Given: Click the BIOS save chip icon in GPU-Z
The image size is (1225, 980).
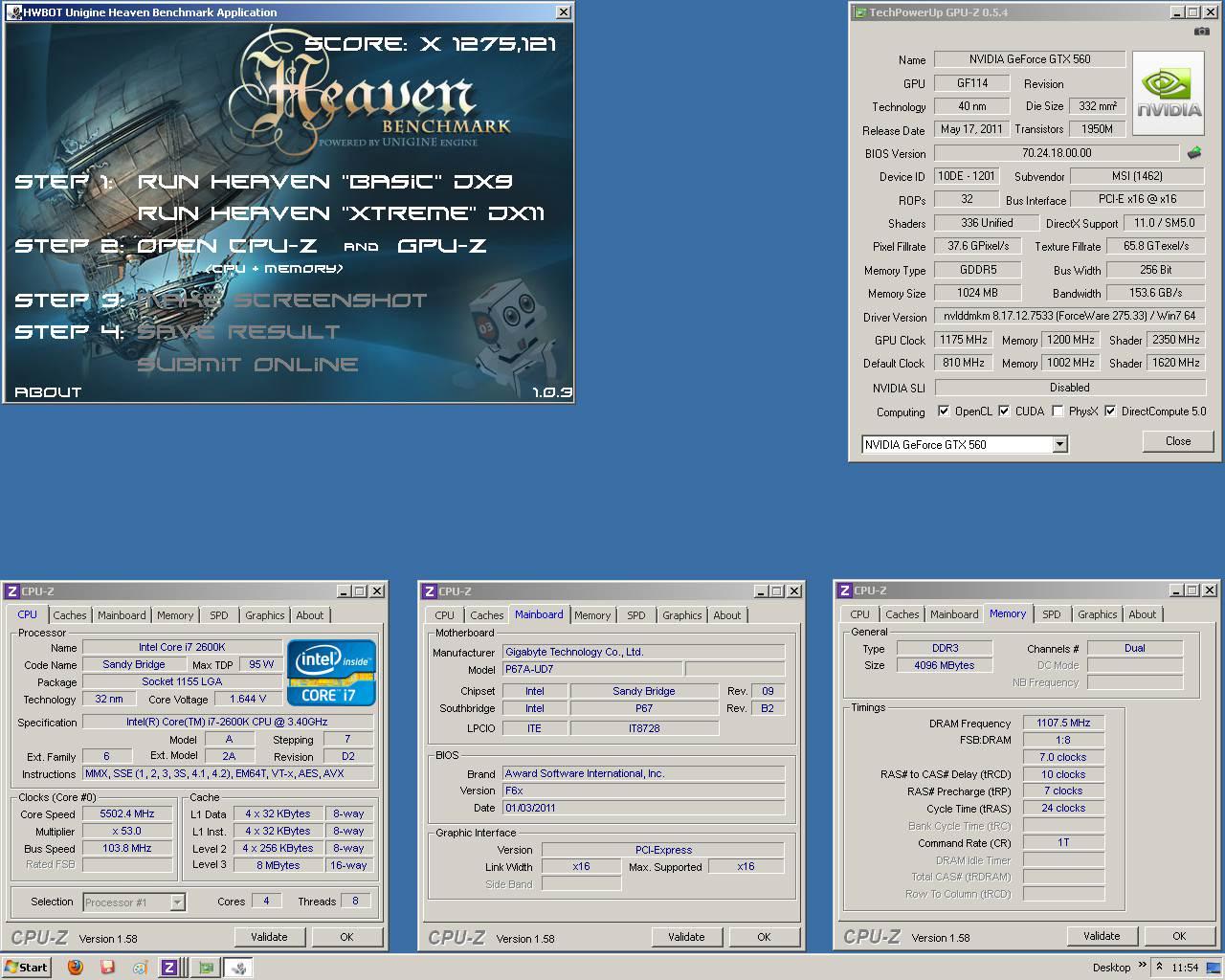Looking at the screenshot, I should tap(1194, 153).
